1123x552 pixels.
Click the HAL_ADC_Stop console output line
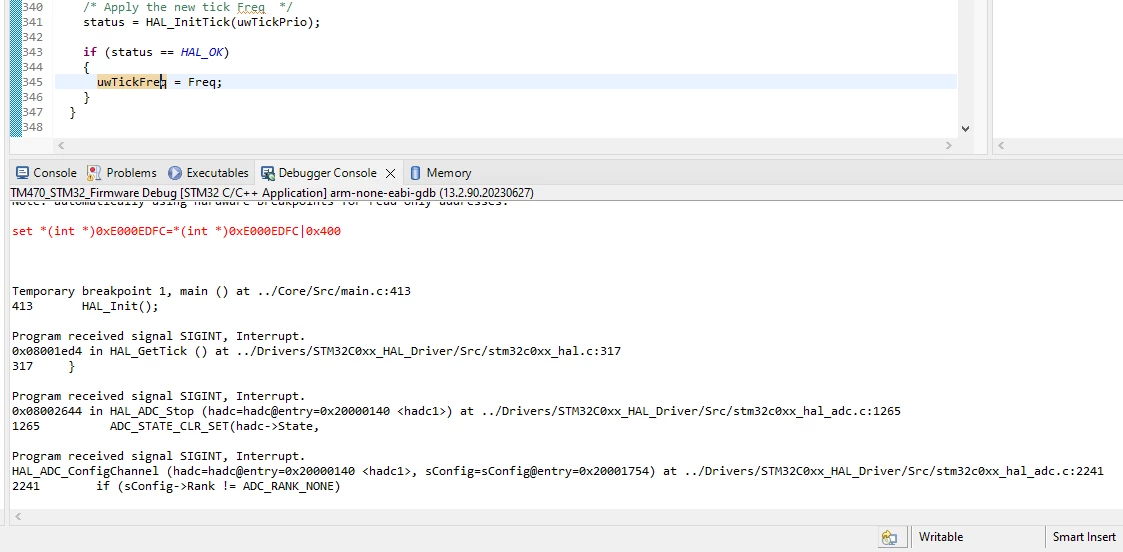[456, 412]
